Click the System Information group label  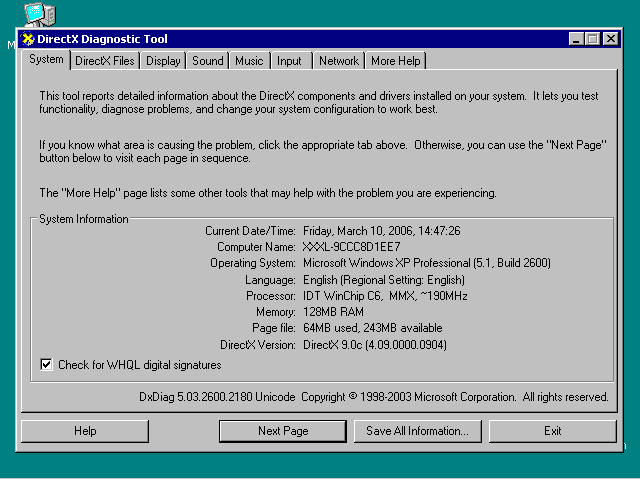[x=84, y=219]
